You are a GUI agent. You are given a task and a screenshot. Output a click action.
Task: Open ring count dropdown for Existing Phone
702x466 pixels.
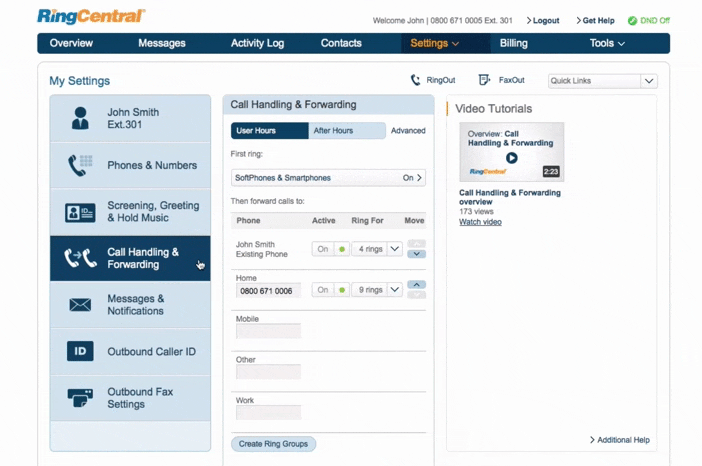394,249
